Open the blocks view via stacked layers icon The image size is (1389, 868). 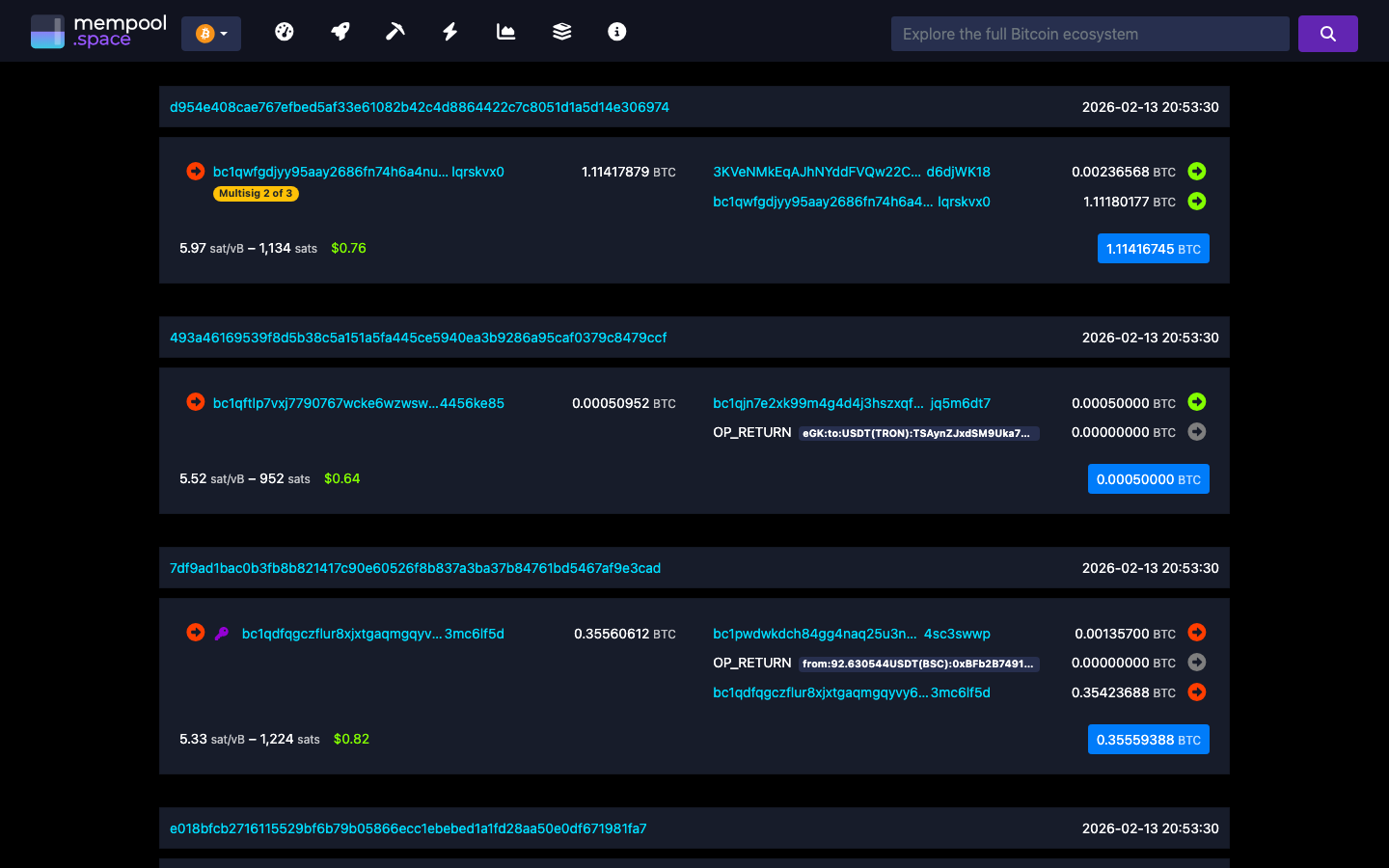[x=560, y=31]
